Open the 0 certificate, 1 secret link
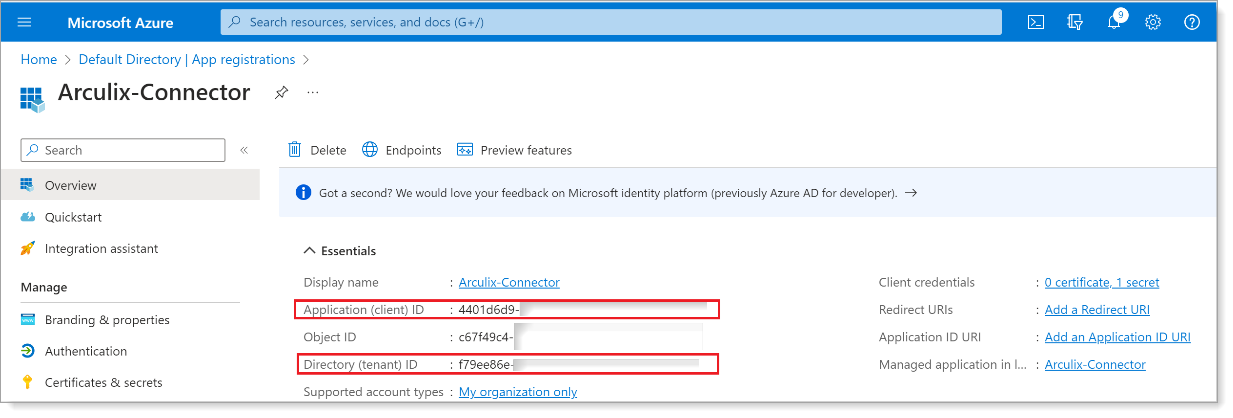This screenshot has height=418, width=1233. (x=1102, y=283)
